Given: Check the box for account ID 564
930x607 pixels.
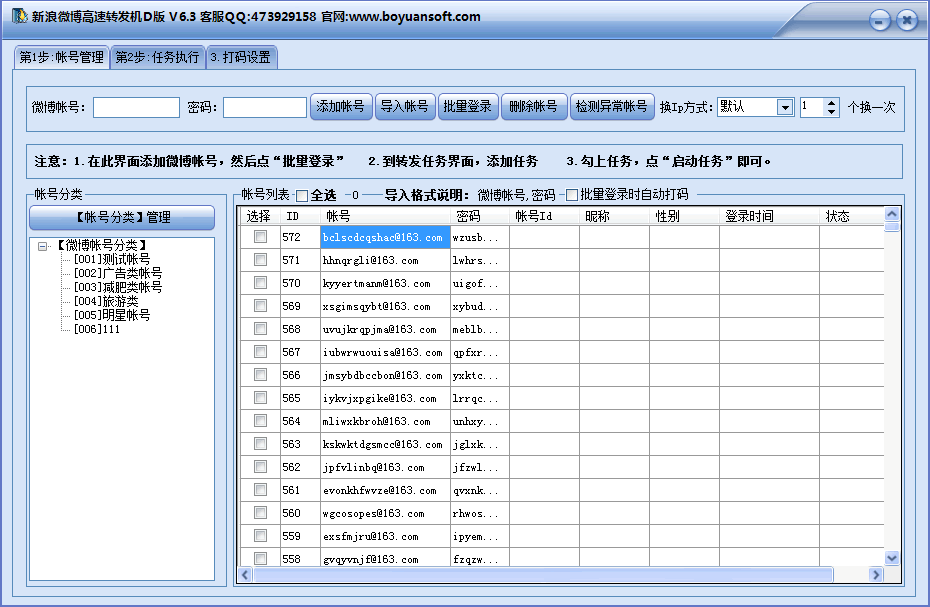Looking at the screenshot, I should [260, 421].
